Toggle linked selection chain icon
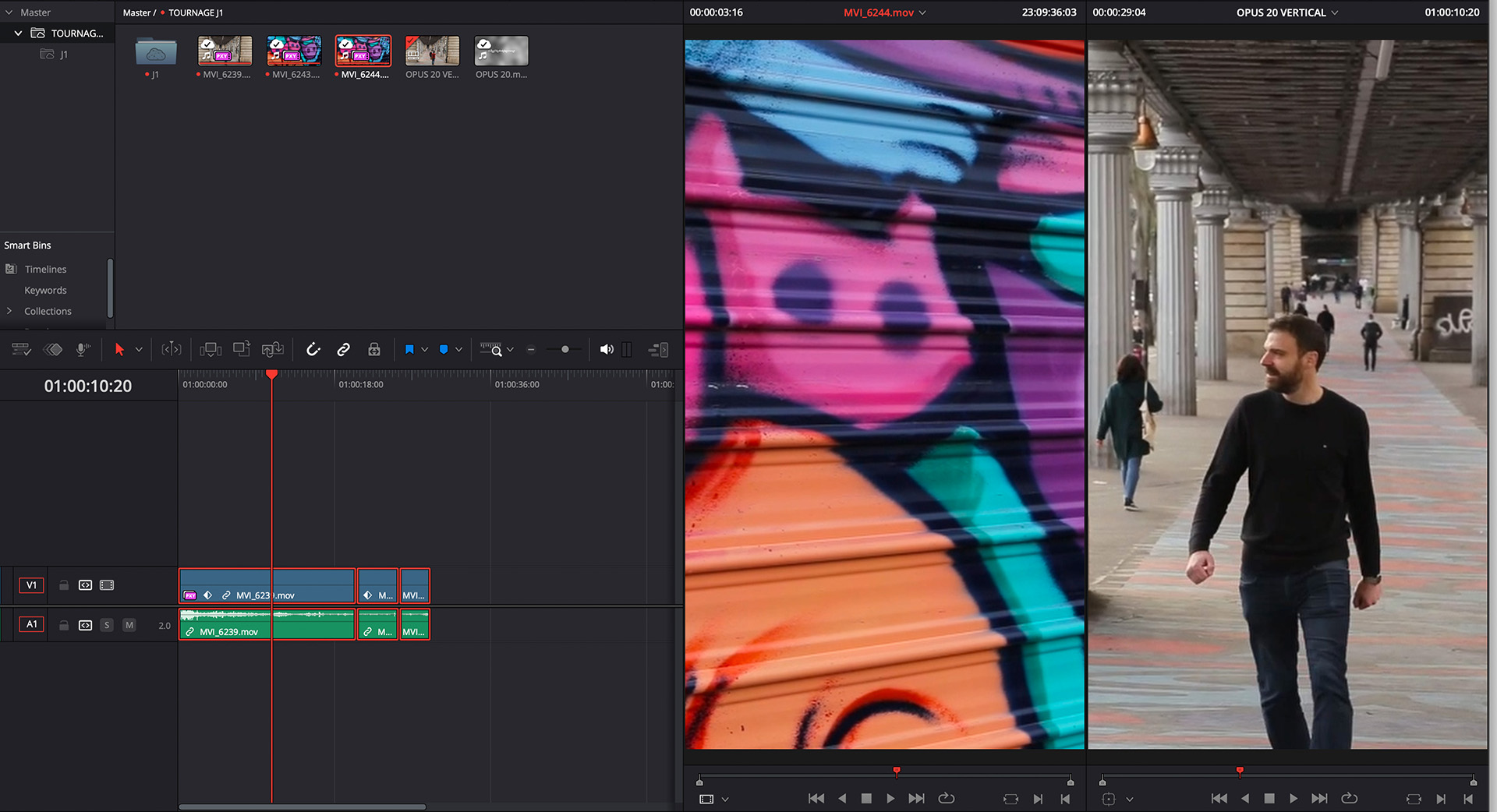 click(x=343, y=350)
